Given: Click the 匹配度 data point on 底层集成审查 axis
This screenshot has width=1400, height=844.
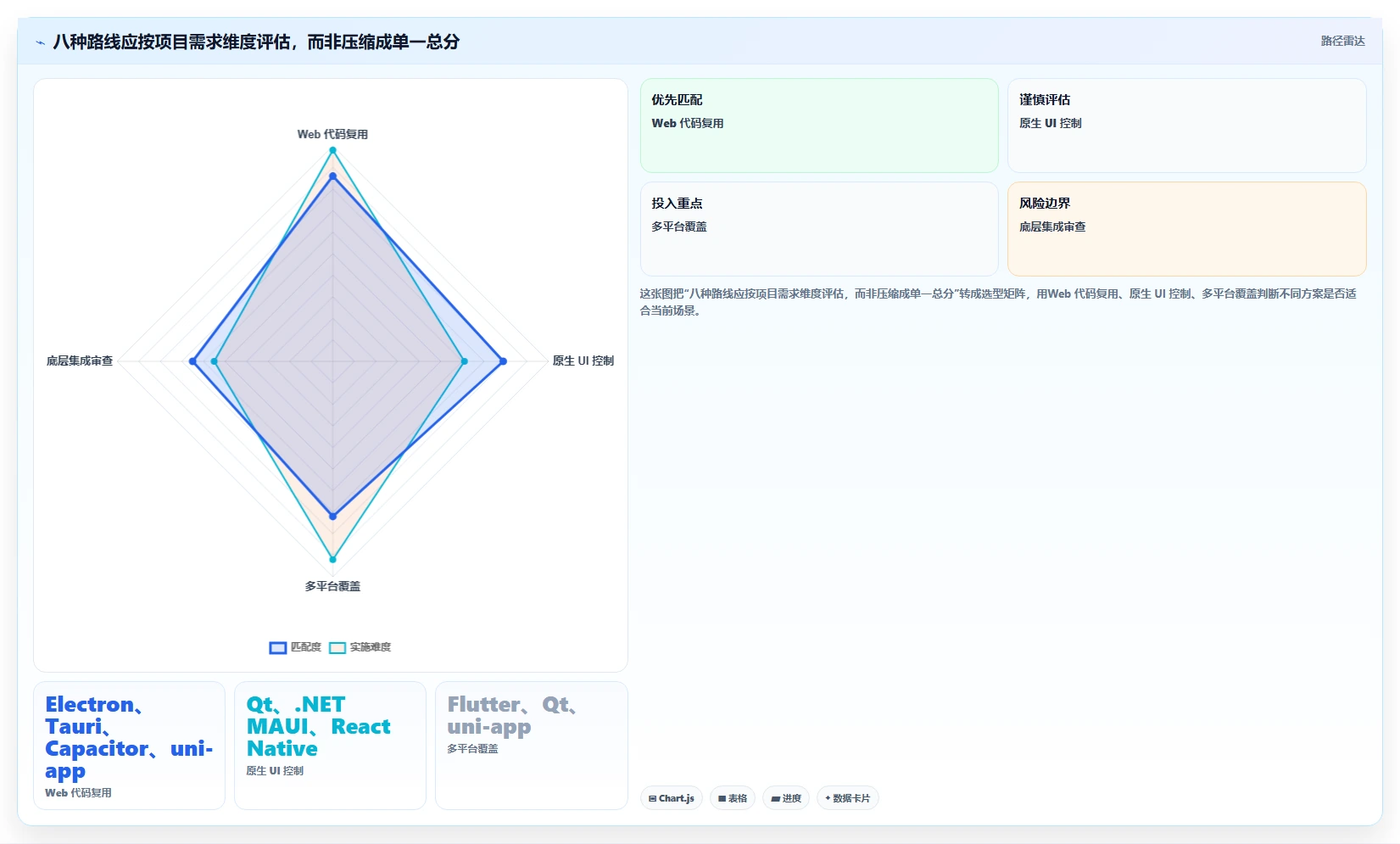Looking at the screenshot, I should click(192, 361).
